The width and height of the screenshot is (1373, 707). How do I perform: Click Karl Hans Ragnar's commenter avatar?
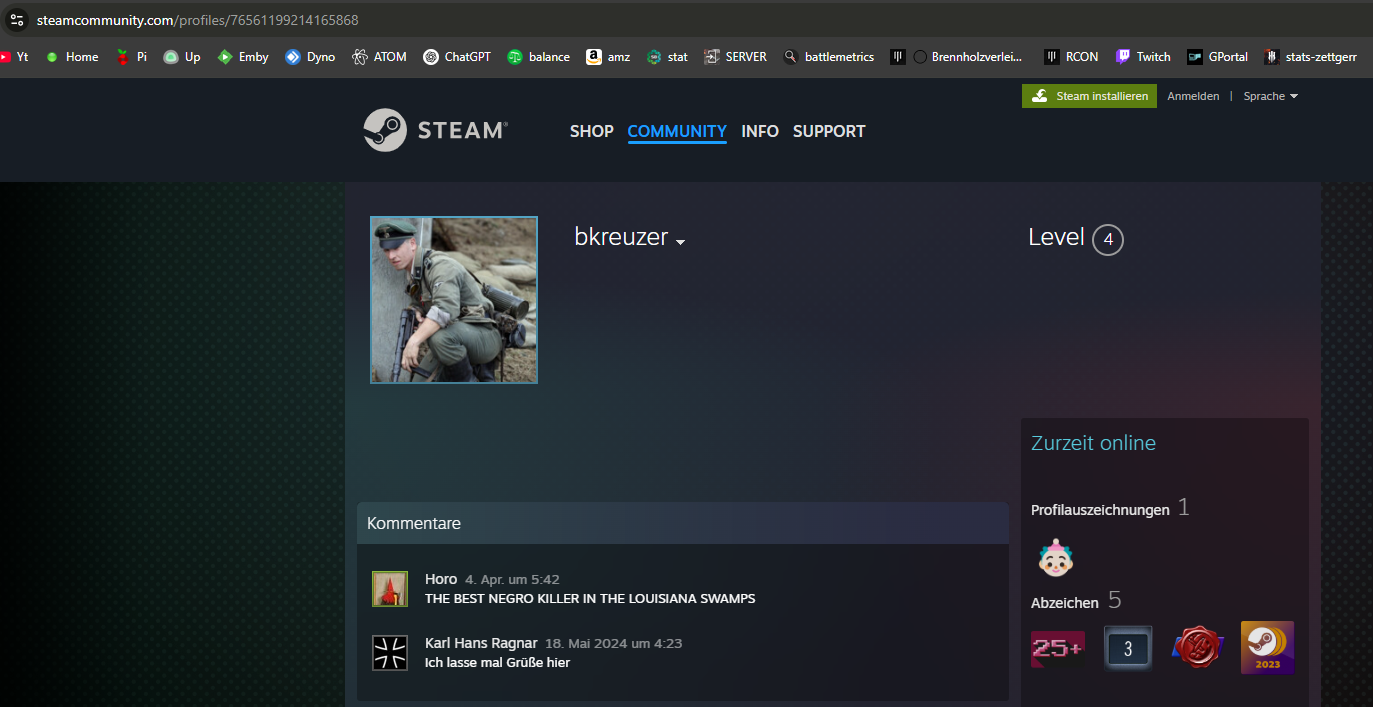coord(389,653)
